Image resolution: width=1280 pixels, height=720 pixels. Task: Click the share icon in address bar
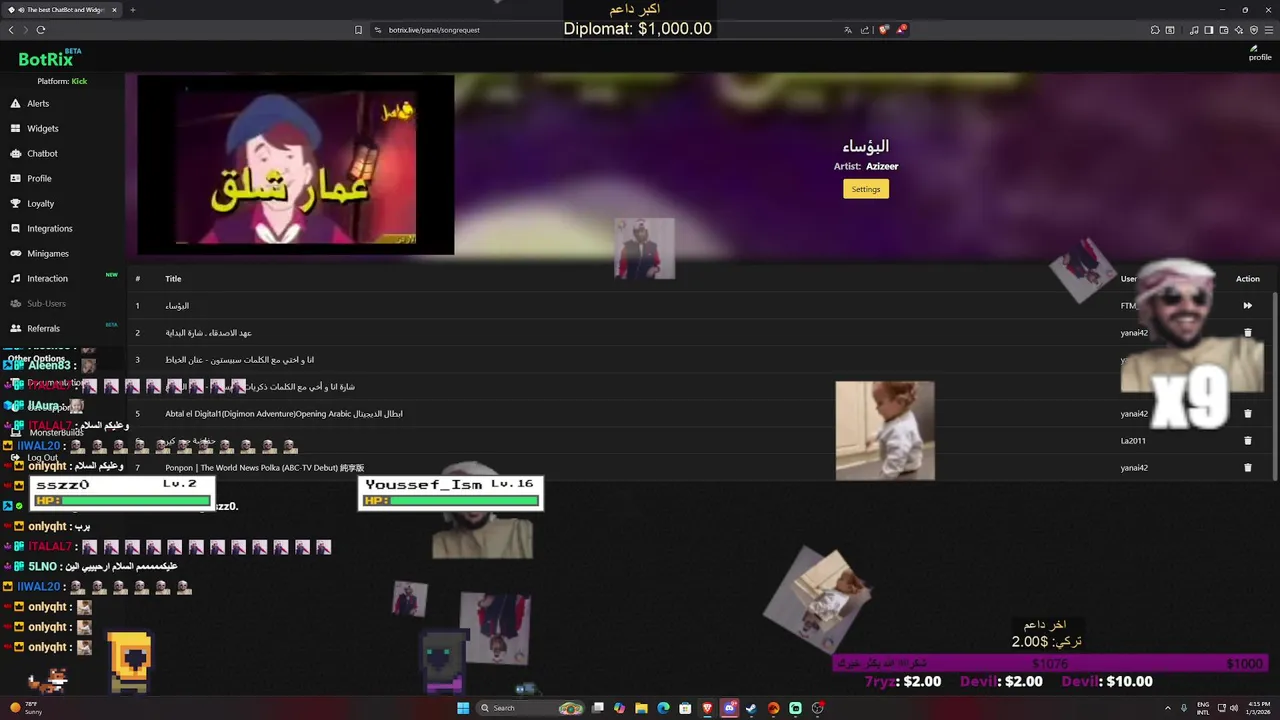tap(865, 30)
